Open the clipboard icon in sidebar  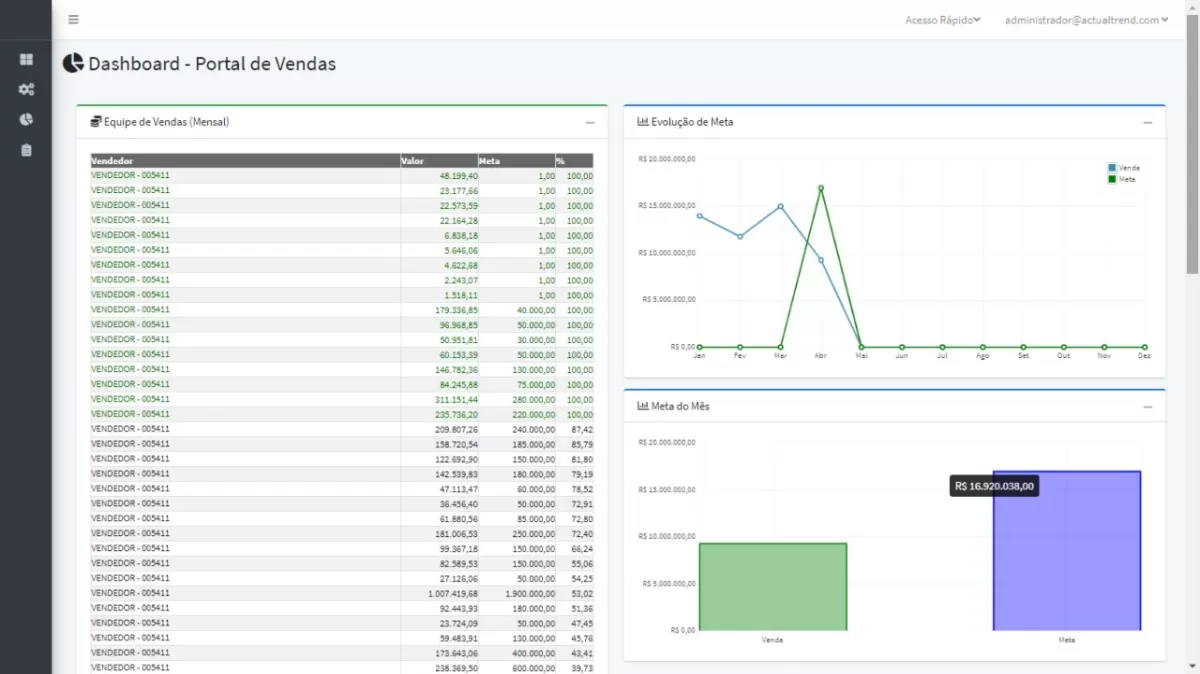(x=26, y=150)
